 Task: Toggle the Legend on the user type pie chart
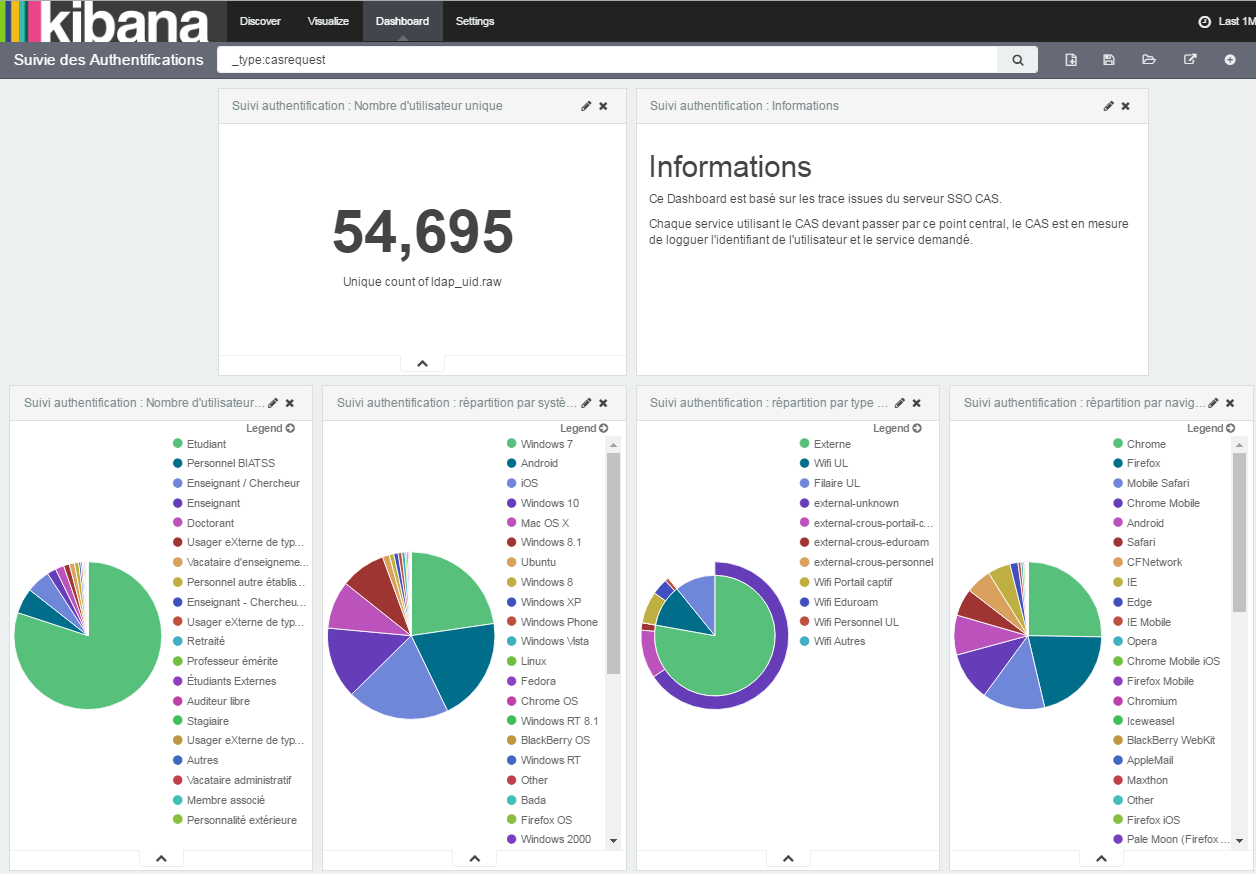(270, 428)
